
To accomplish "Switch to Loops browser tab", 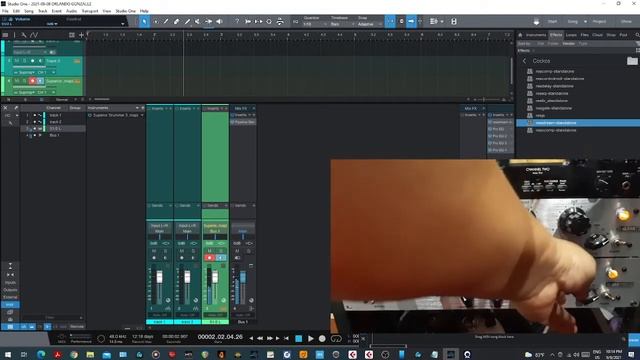I will point(571,35).
